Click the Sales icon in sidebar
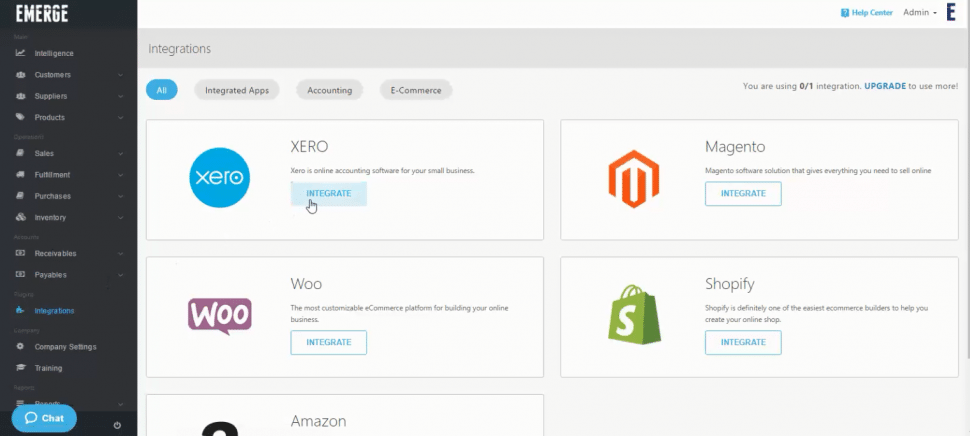 click(20, 153)
